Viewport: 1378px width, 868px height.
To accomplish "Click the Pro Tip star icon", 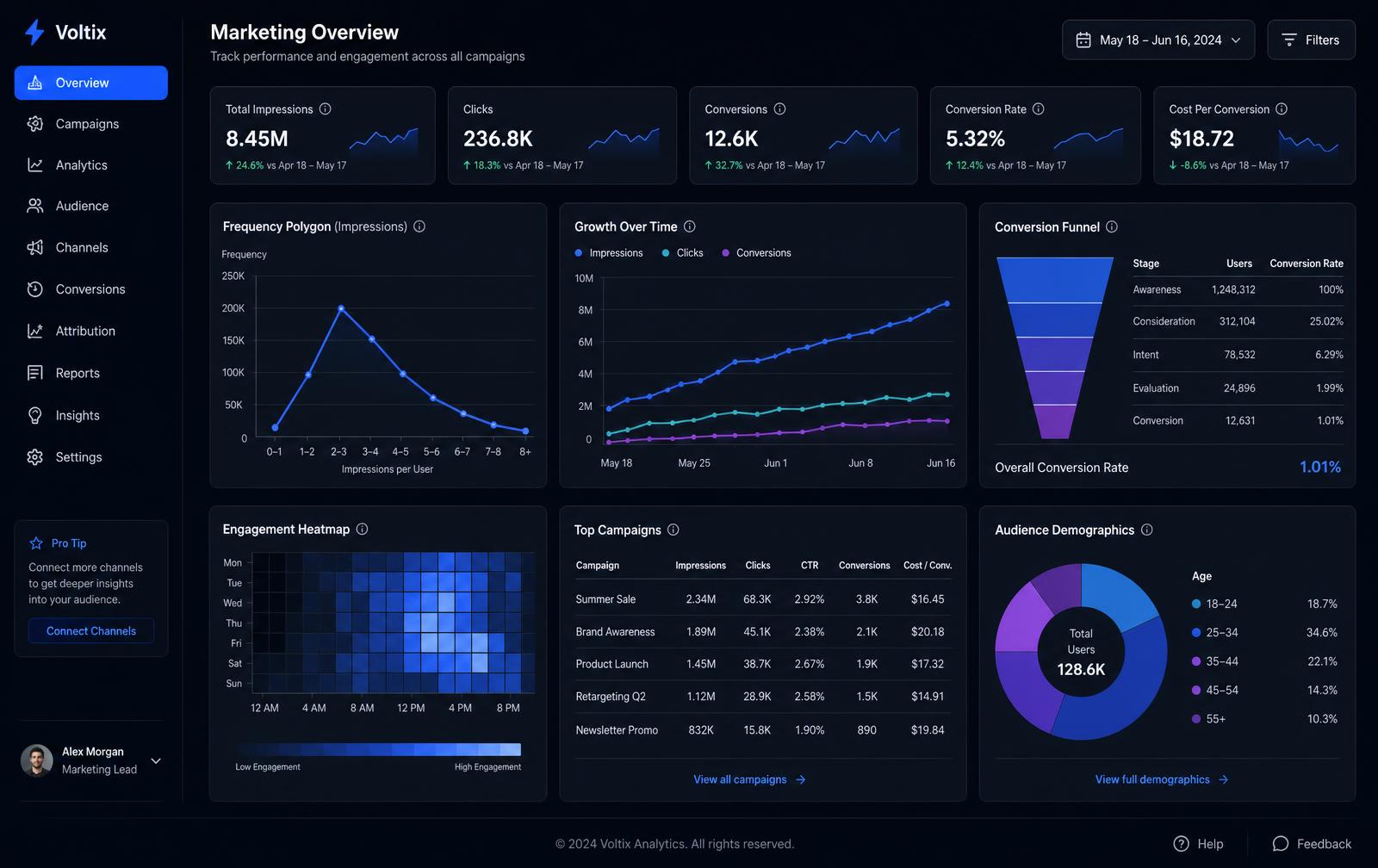I will (36, 543).
